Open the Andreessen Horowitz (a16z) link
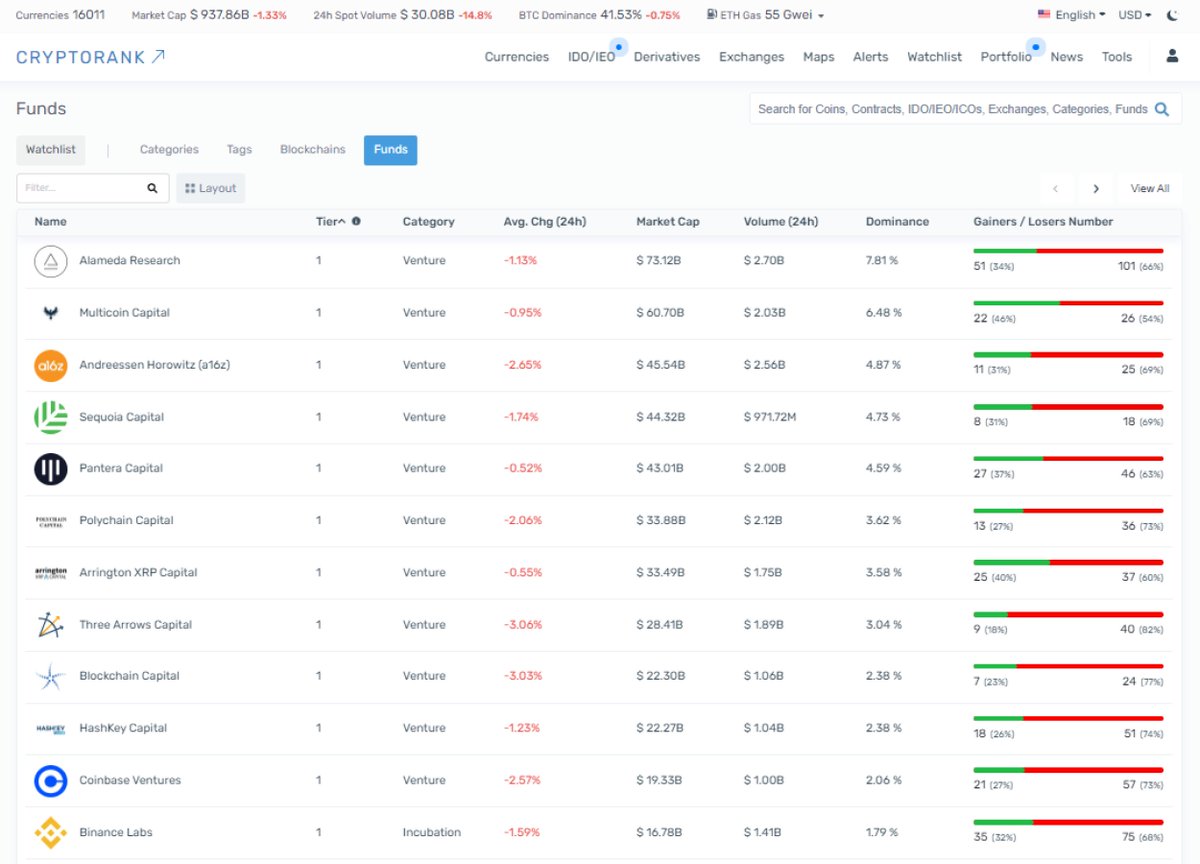The width and height of the screenshot is (1200, 864). click(x=155, y=365)
